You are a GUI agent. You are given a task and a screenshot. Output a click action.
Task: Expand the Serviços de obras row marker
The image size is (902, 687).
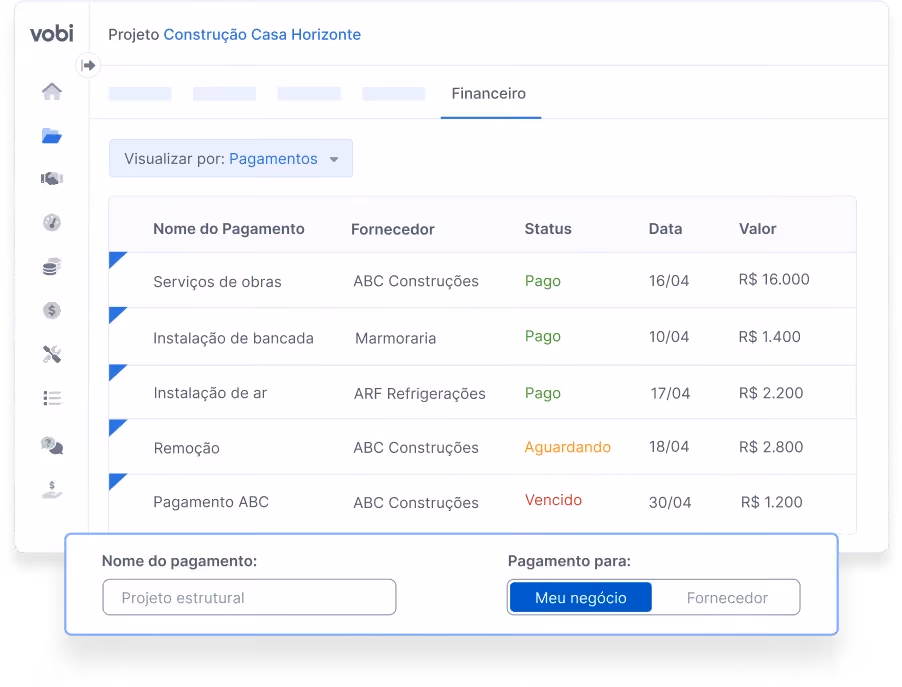tap(117, 260)
